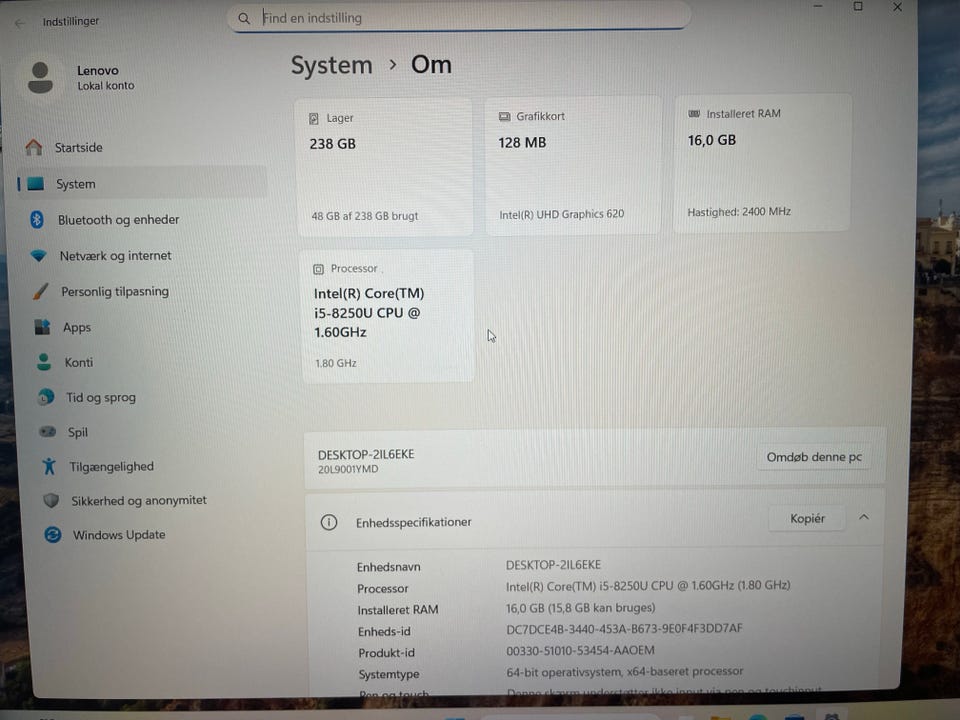Select the Systemtype 64-bit operativsystem value
Image resolution: width=960 pixels, height=720 pixels.
pos(624,672)
